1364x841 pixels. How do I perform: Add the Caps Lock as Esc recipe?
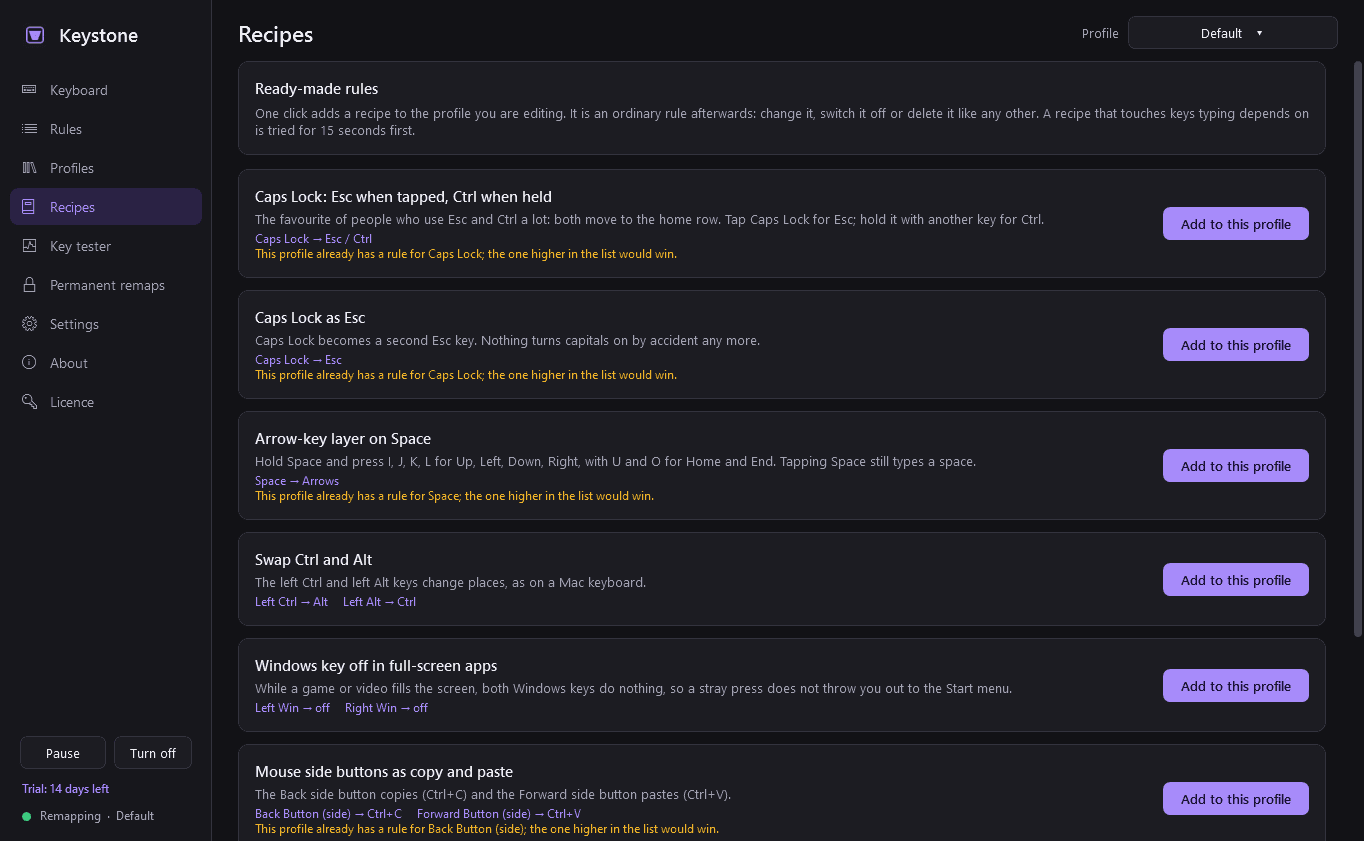coord(1235,345)
